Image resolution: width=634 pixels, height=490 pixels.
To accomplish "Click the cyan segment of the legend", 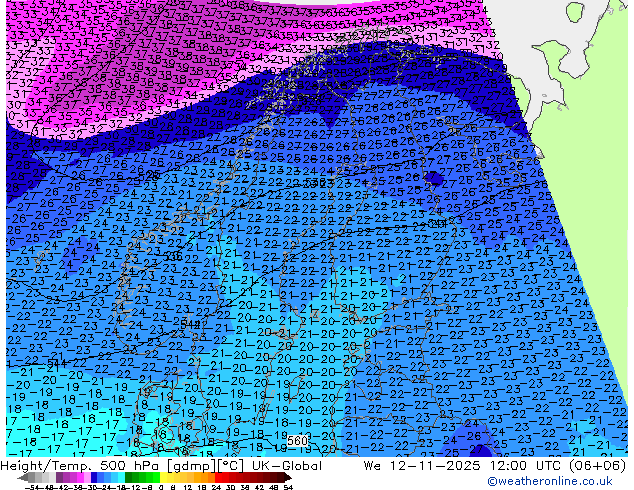I will [122, 477].
